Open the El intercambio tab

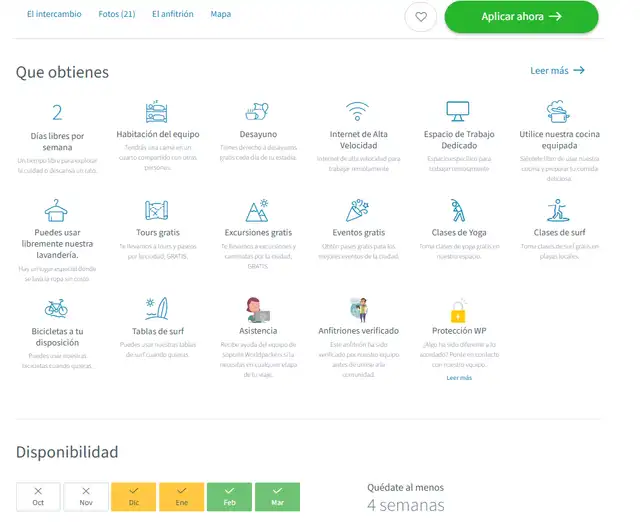point(54,14)
